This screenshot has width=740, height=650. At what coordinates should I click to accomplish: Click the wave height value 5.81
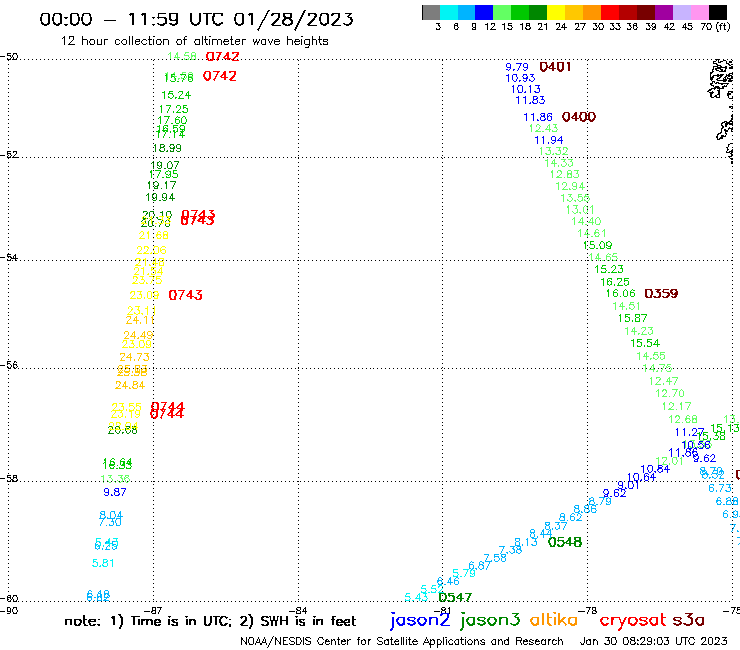point(103,563)
